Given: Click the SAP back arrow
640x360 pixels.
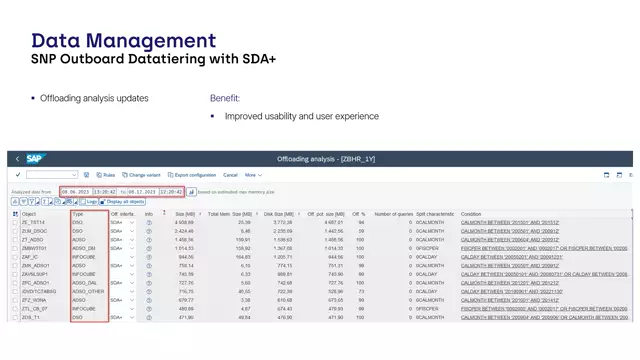Looking at the screenshot, I should click(17, 159).
